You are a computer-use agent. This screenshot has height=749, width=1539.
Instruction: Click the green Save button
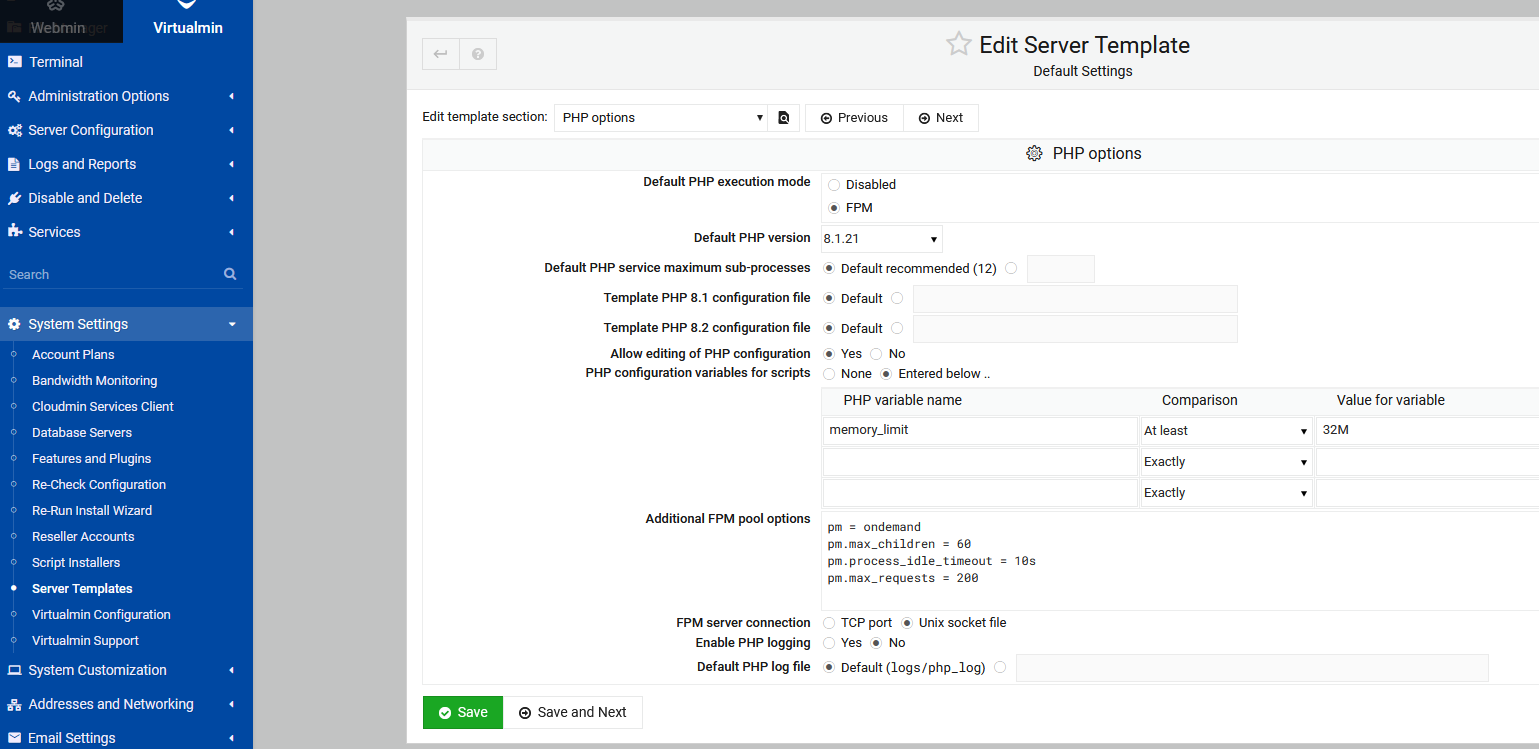click(462, 712)
